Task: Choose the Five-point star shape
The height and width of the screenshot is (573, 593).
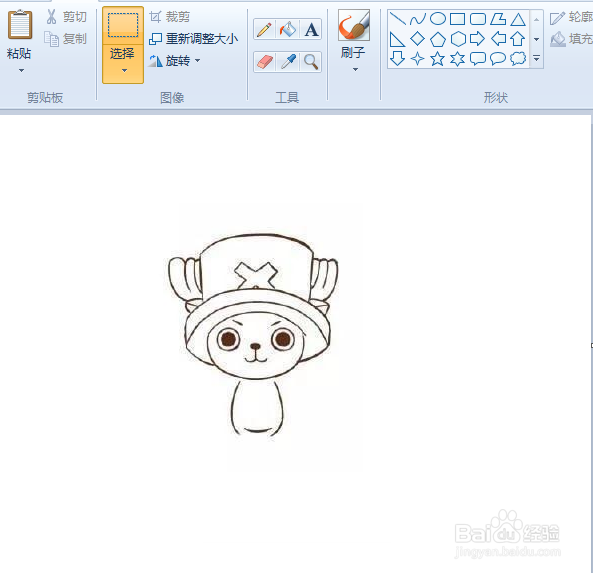Action: [438, 59]
